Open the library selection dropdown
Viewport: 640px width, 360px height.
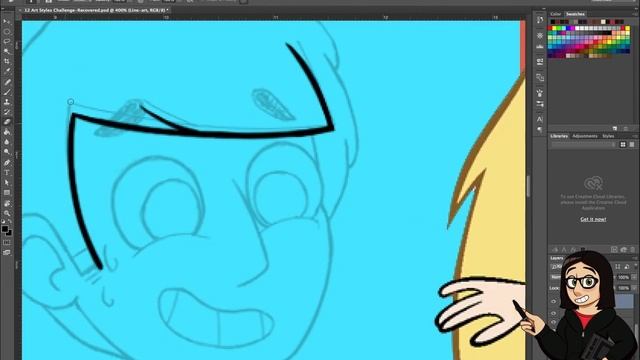(583, 144)
